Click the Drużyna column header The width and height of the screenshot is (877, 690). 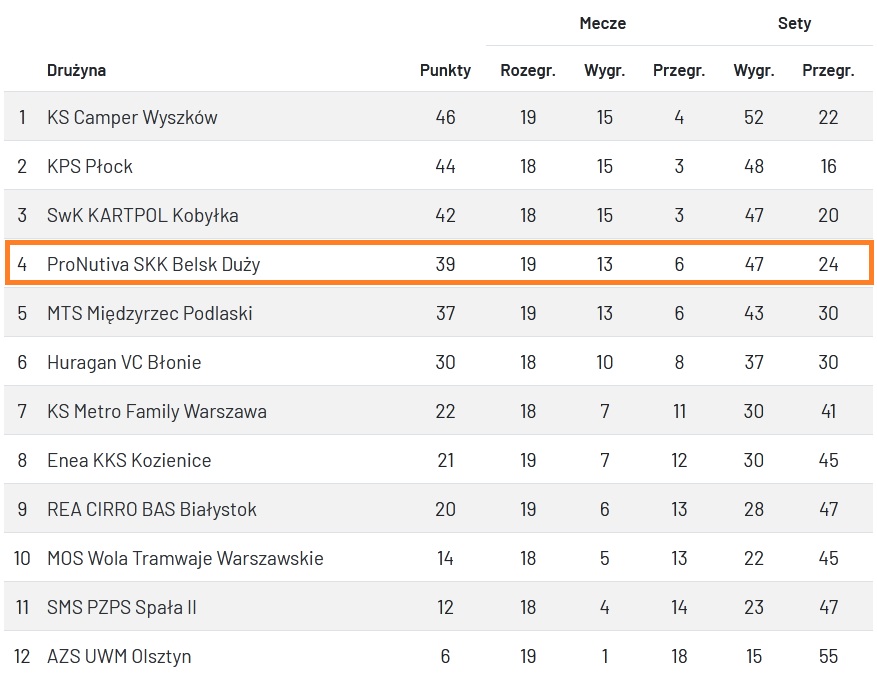[76, 70]
